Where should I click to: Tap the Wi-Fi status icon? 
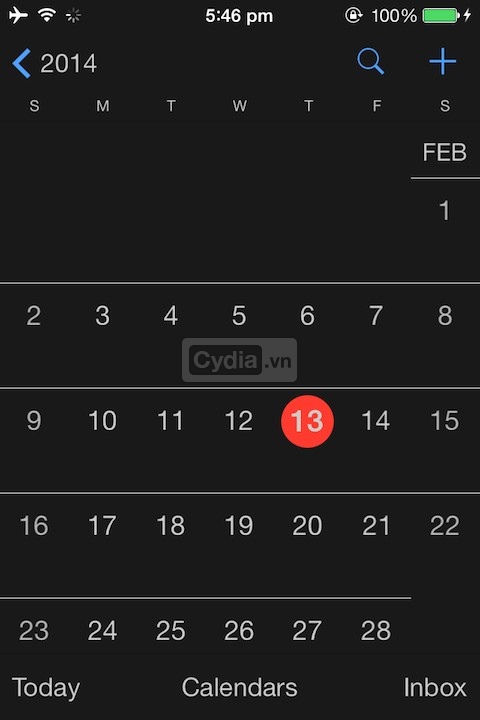point(47,15)
